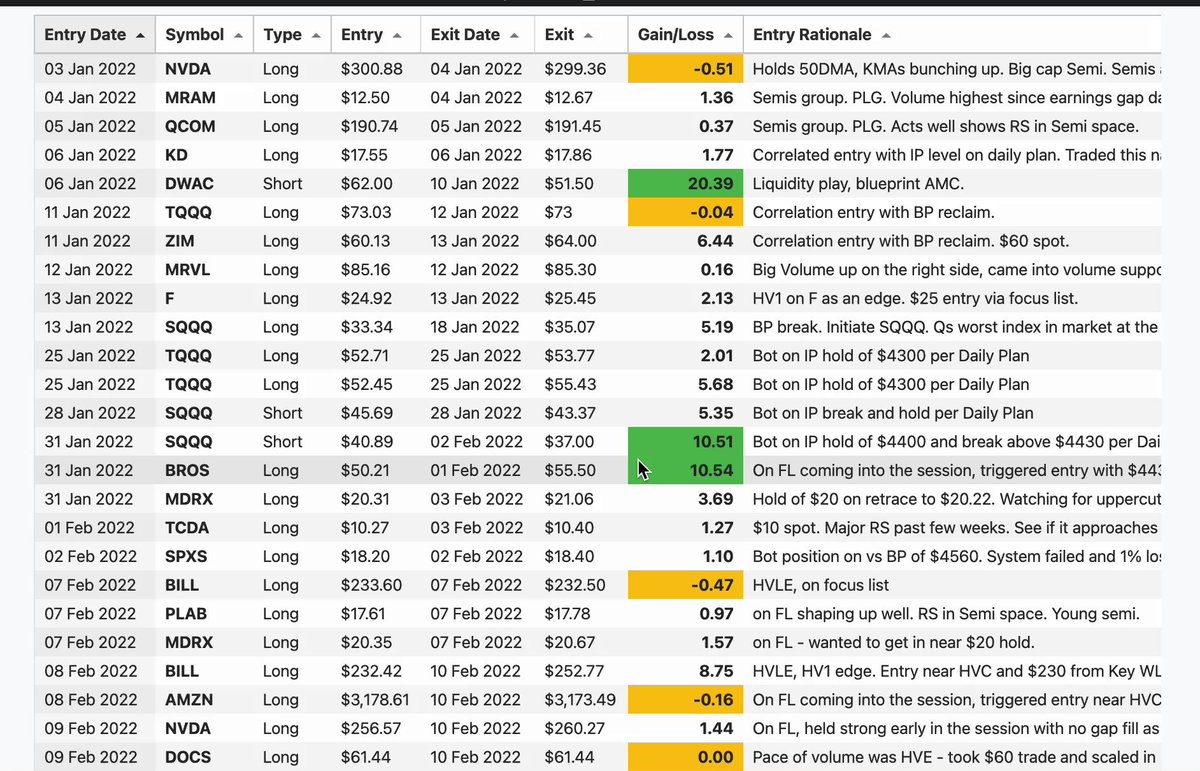Sort by Entry Date column arrow
This screenshot has height=771, width=1200.
(140, 36)
